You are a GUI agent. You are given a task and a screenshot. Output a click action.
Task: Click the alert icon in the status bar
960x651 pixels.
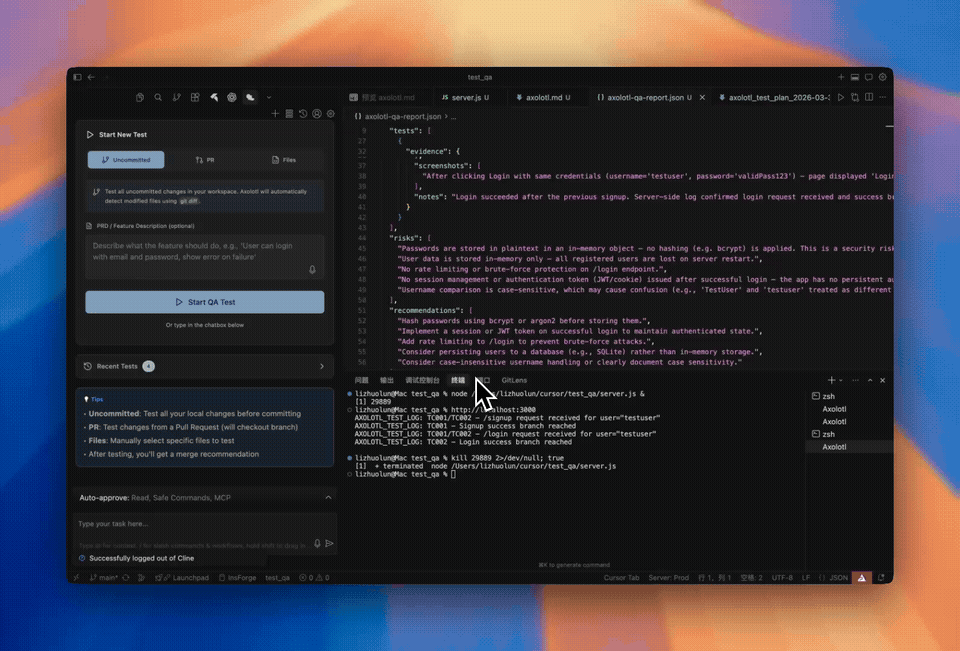coord(861,578)
